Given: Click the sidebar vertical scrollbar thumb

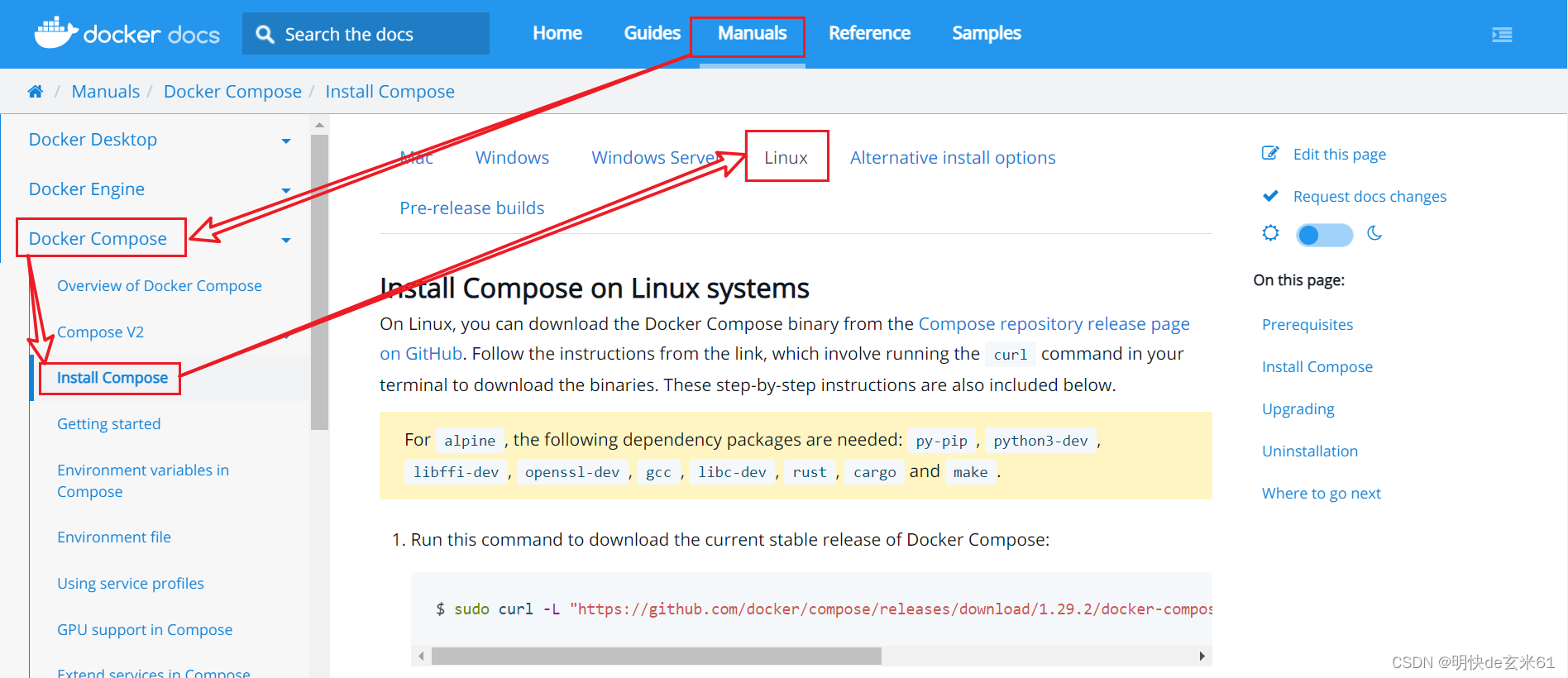Looking at the screenshot, I should 319,281.
